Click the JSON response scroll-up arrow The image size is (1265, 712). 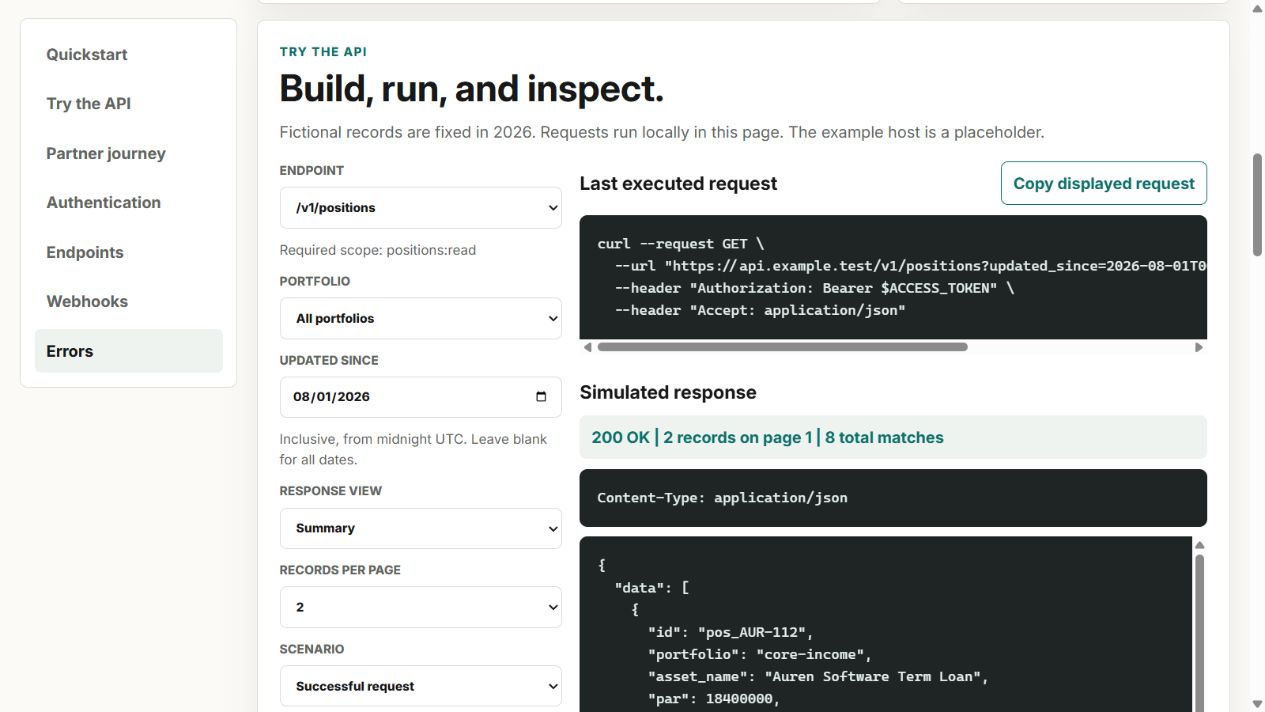click(1199, 545)
